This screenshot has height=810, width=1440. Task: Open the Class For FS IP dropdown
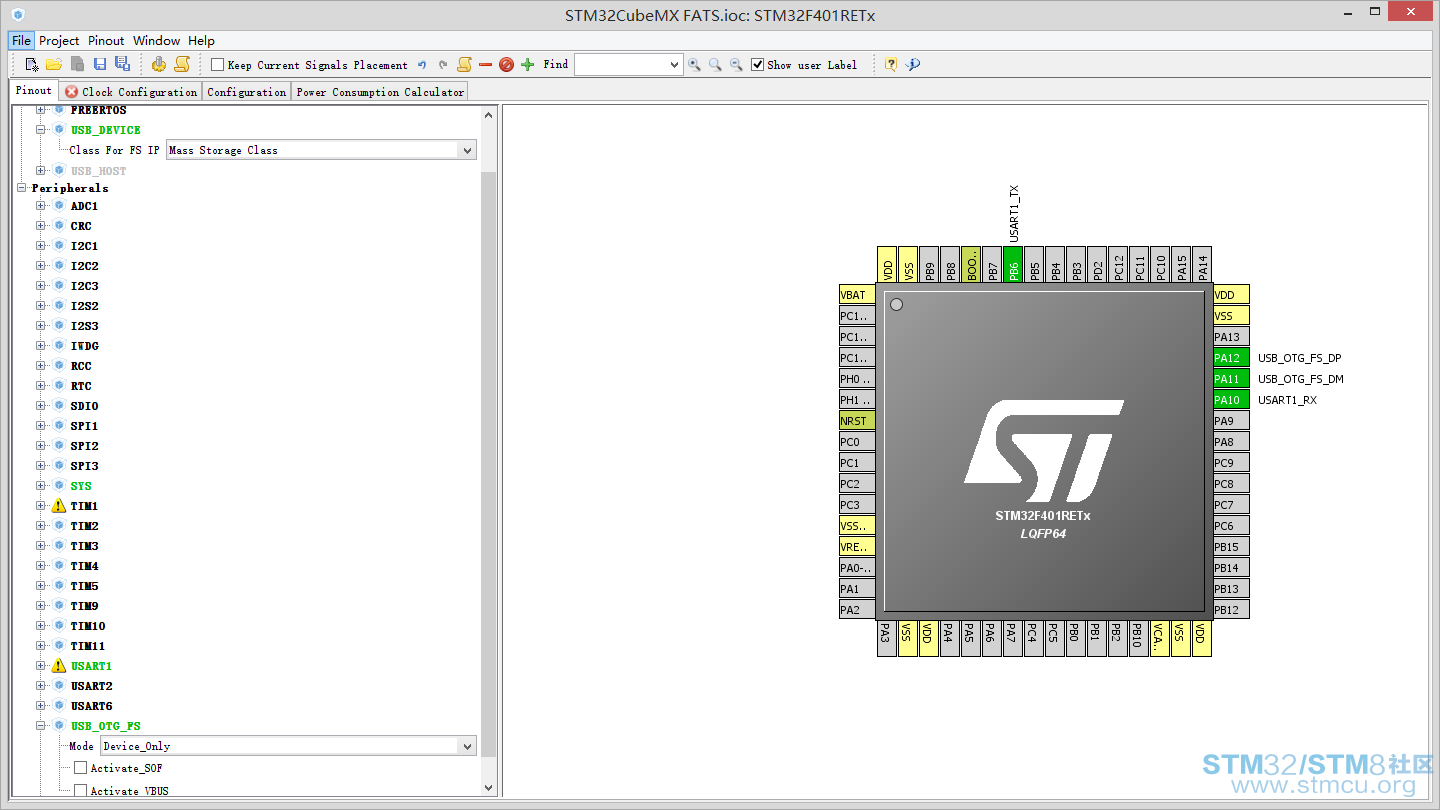click(x=466, y=150)
